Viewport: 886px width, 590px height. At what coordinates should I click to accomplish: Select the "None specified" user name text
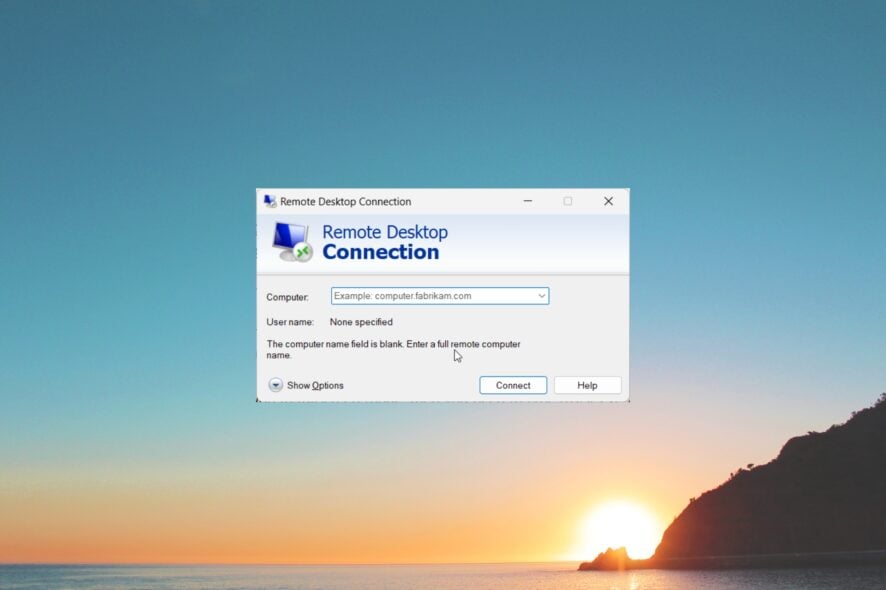[x=361, y=322]
